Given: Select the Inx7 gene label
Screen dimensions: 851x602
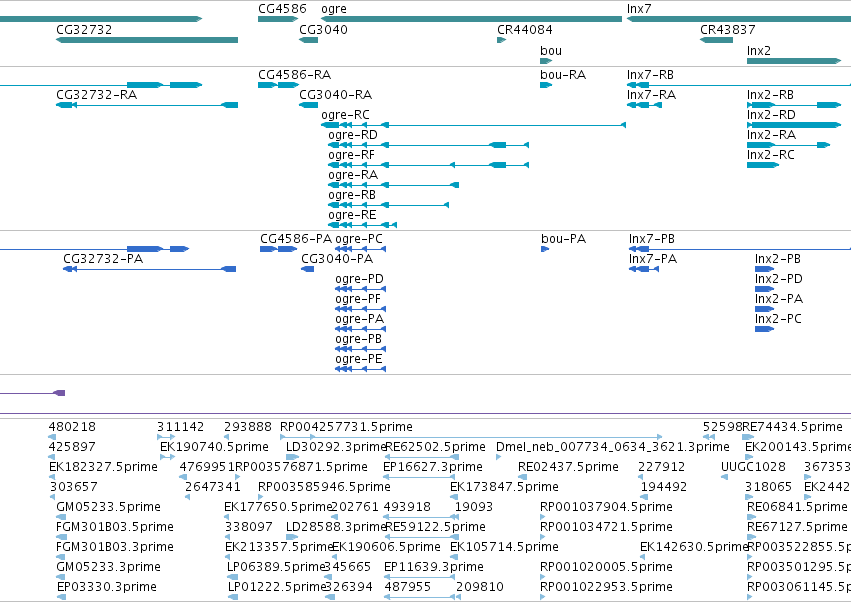Looking at the screenshot, I should click(639, 9).
